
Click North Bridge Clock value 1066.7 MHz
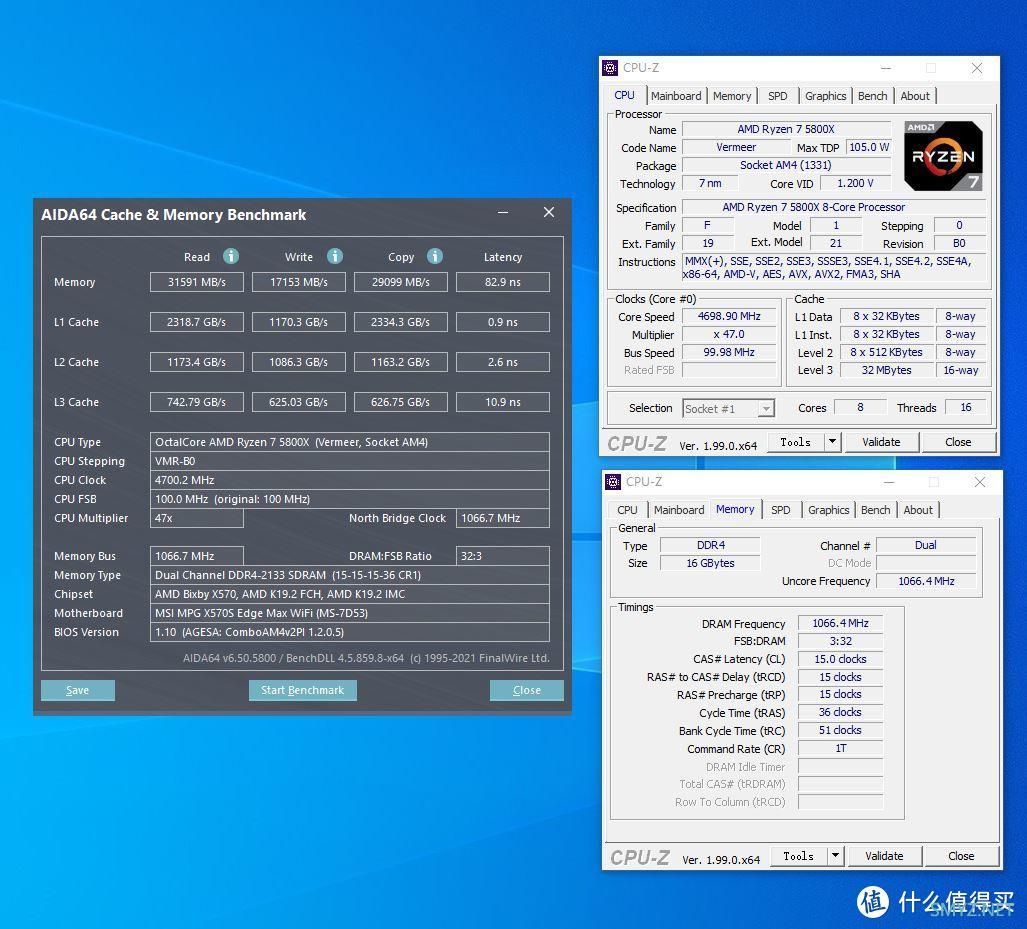[503, 518]
